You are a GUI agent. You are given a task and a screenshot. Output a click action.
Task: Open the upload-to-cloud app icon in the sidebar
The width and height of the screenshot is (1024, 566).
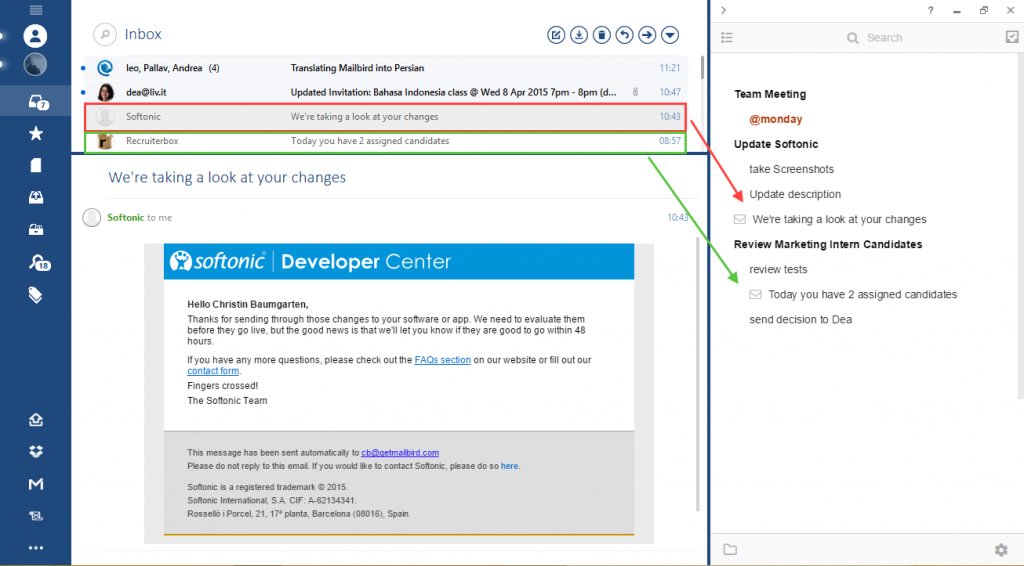pos(36,420)
